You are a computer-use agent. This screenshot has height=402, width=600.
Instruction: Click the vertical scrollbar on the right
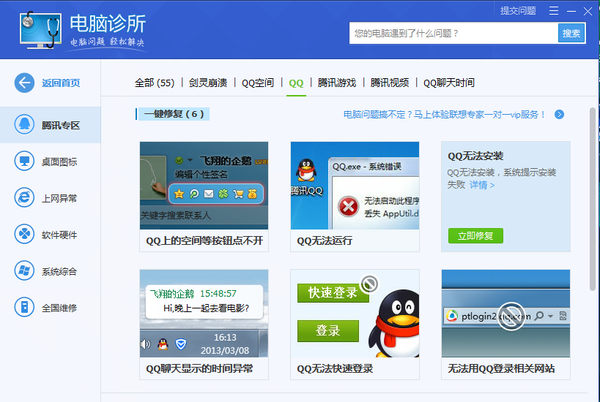pos(592,199)
